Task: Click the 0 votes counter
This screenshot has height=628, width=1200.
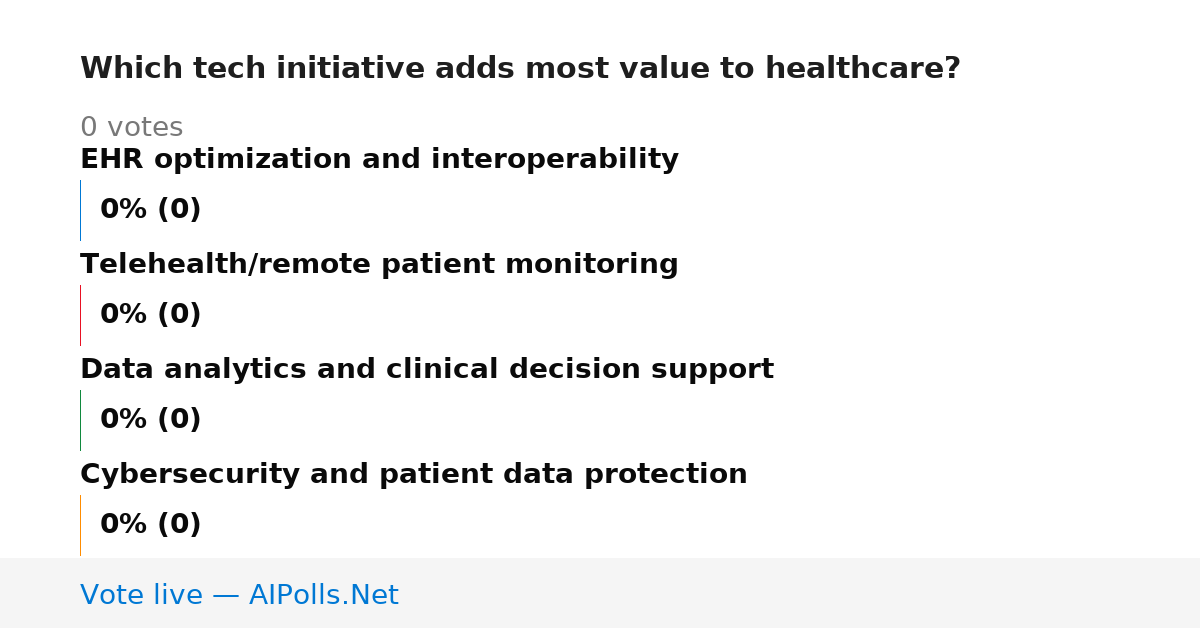Action: click(131, 128)
